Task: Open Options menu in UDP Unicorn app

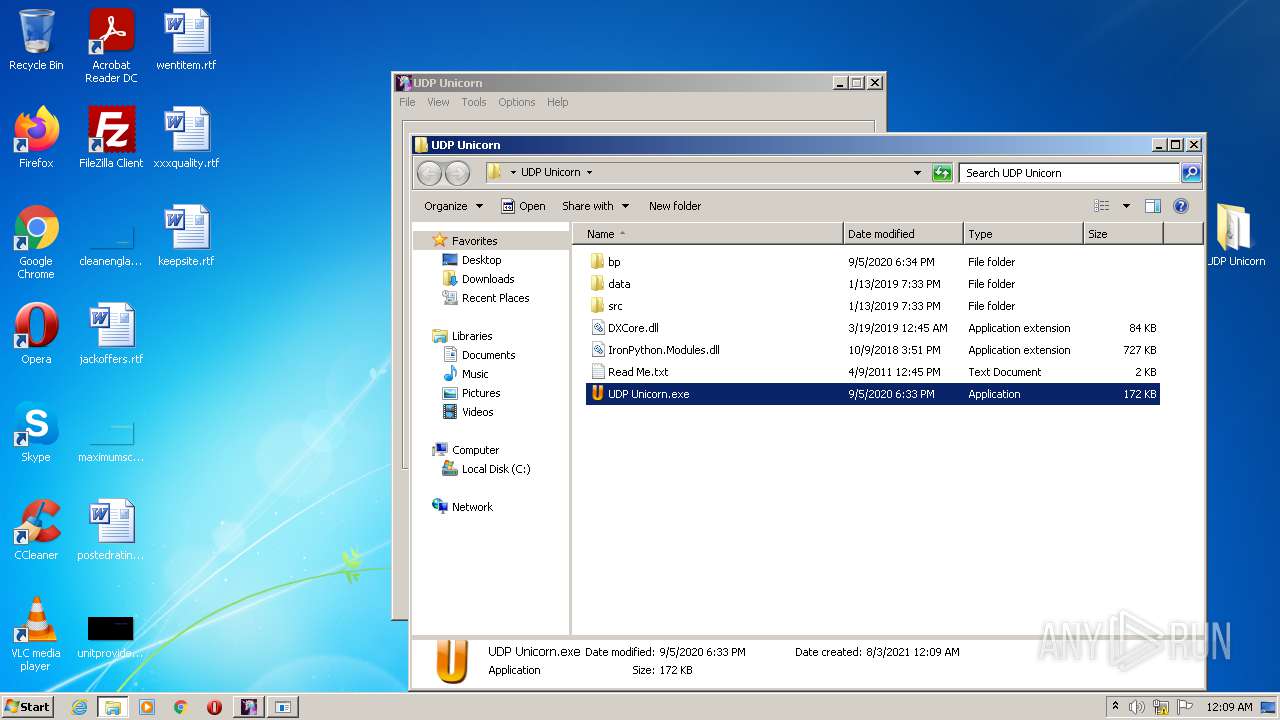Action: [516, 102]
